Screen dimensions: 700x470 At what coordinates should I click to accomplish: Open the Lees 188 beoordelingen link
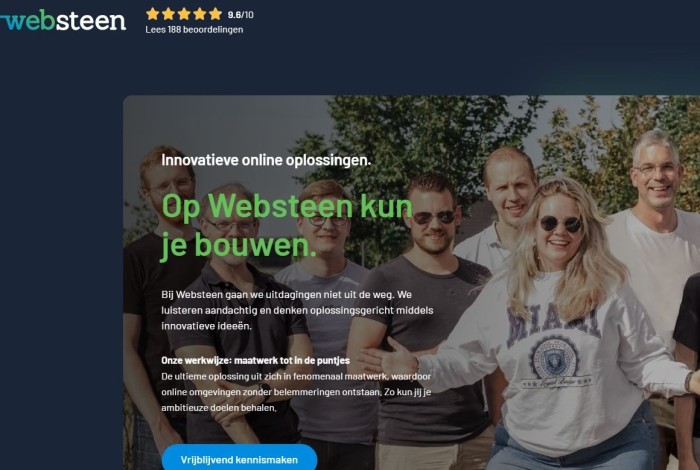tap(194, 29)
